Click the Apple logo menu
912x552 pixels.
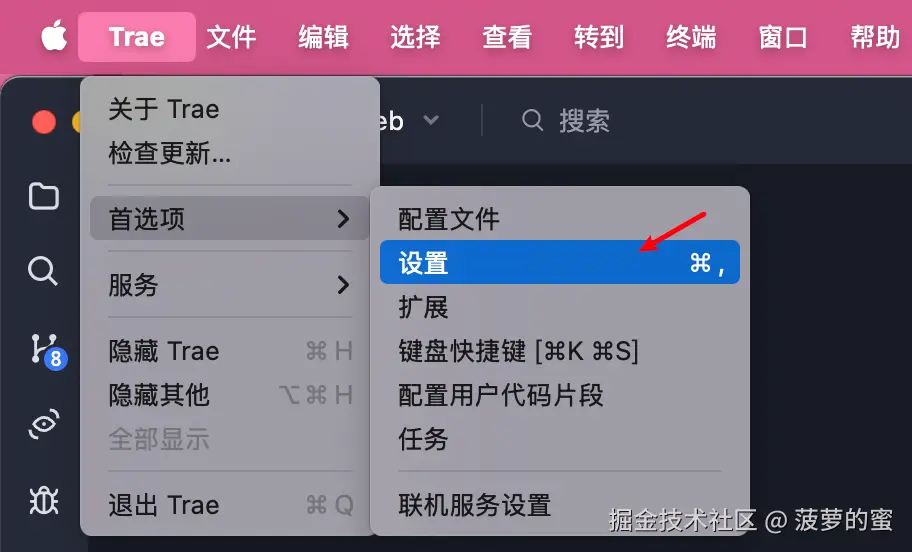(54, 36)
